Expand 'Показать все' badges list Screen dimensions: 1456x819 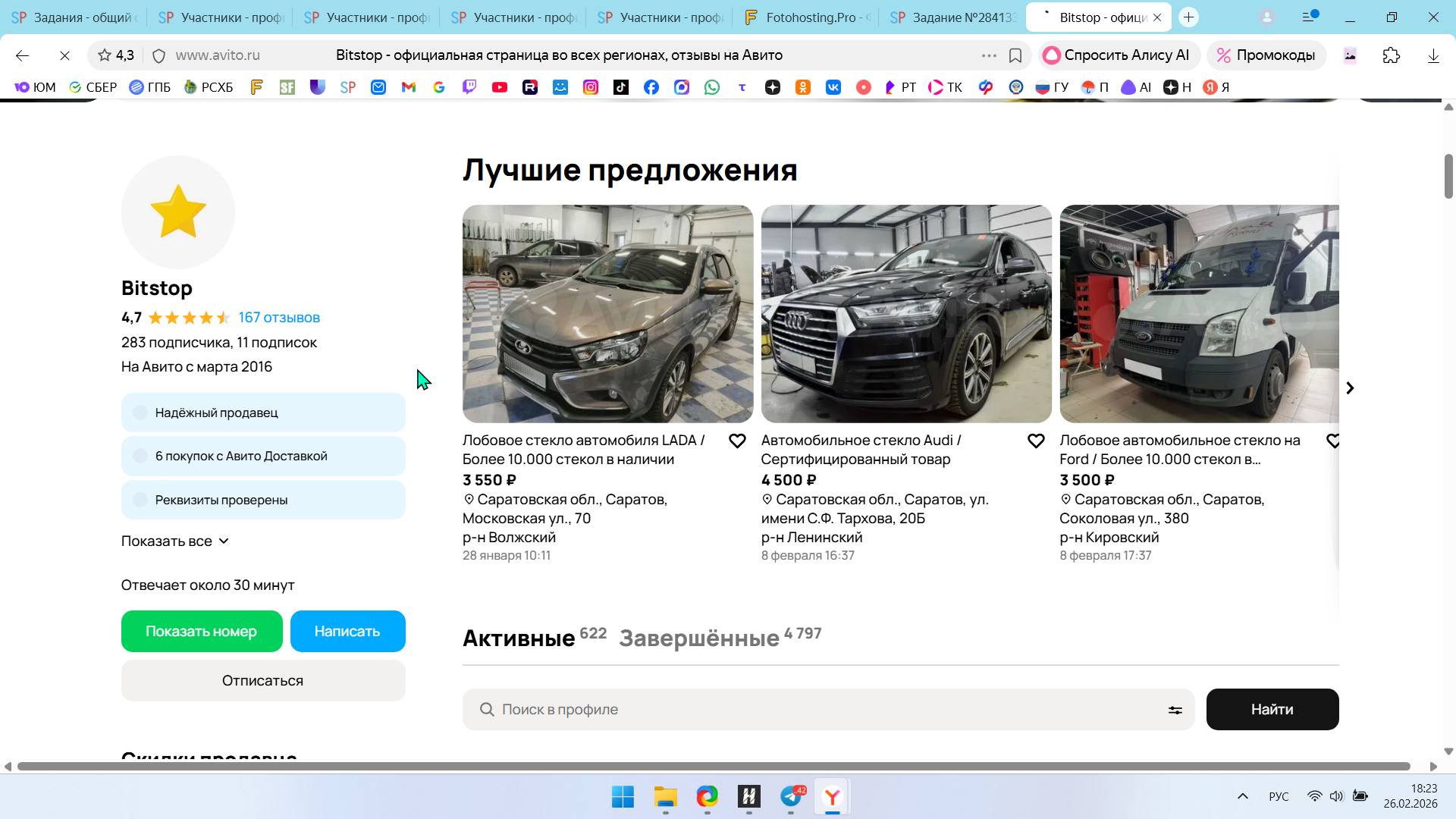(174, 541)
